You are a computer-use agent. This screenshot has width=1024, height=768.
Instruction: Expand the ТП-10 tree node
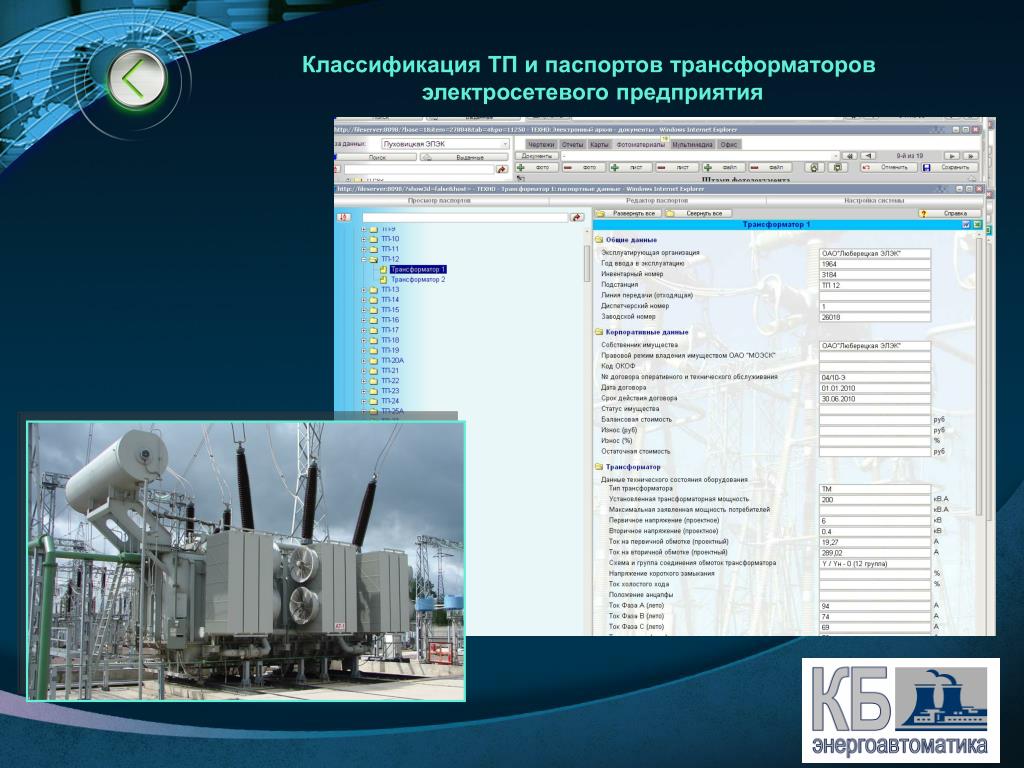[x=364, y=239]
